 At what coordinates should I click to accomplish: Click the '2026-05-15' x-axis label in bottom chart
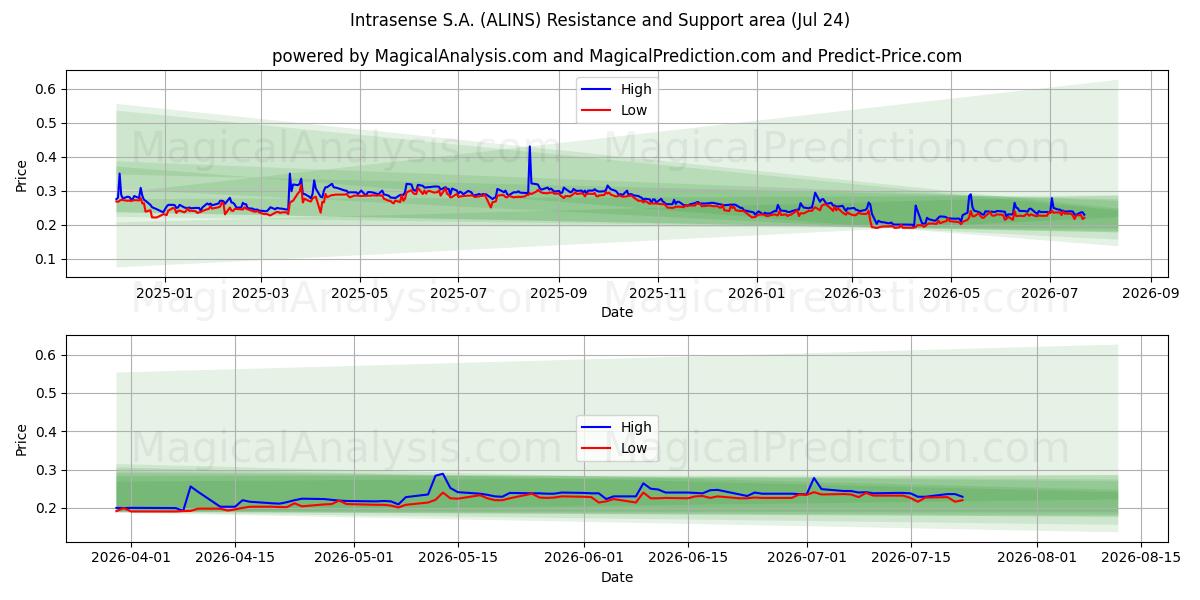pos(459,558)
